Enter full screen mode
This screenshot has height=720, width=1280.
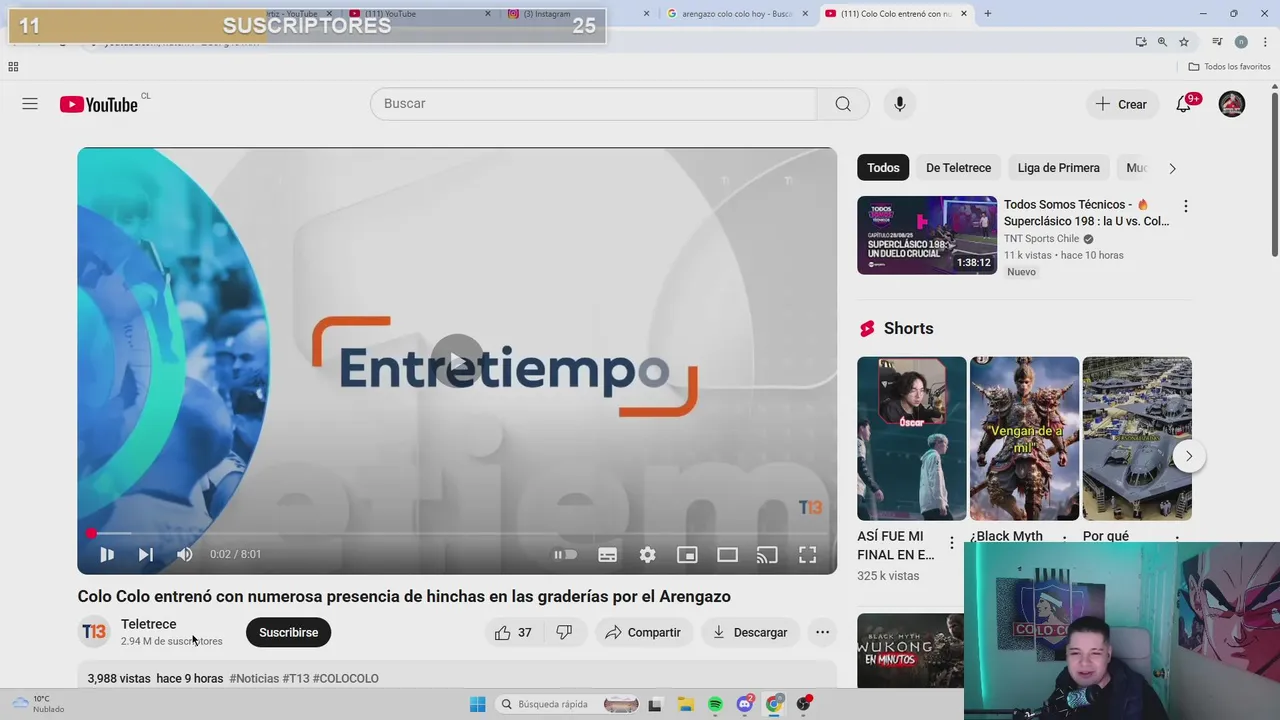pos(807,555)
